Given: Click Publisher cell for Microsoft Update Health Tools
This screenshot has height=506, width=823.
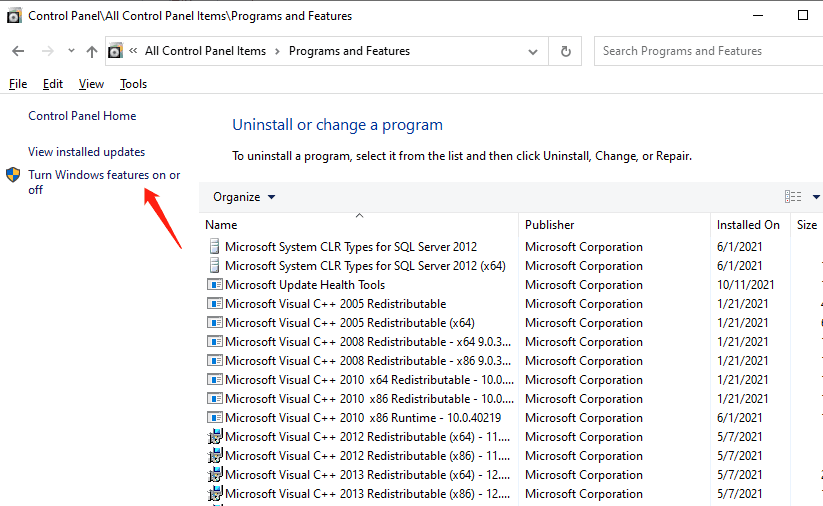Looking at the screenshot, I should [x=584, y=285].
